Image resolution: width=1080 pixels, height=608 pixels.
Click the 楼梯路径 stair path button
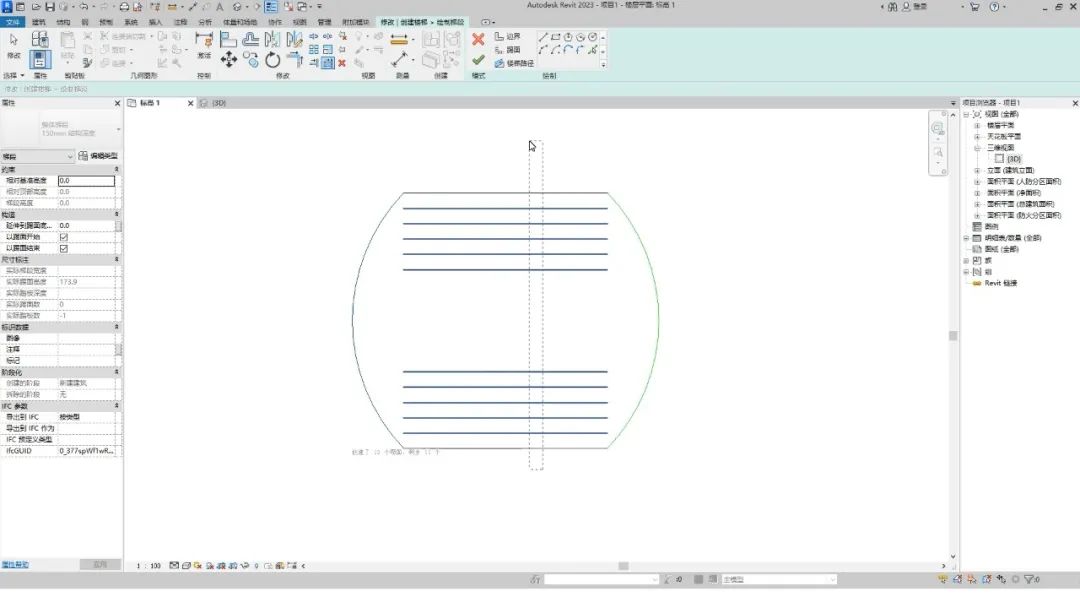coord(514,63)
